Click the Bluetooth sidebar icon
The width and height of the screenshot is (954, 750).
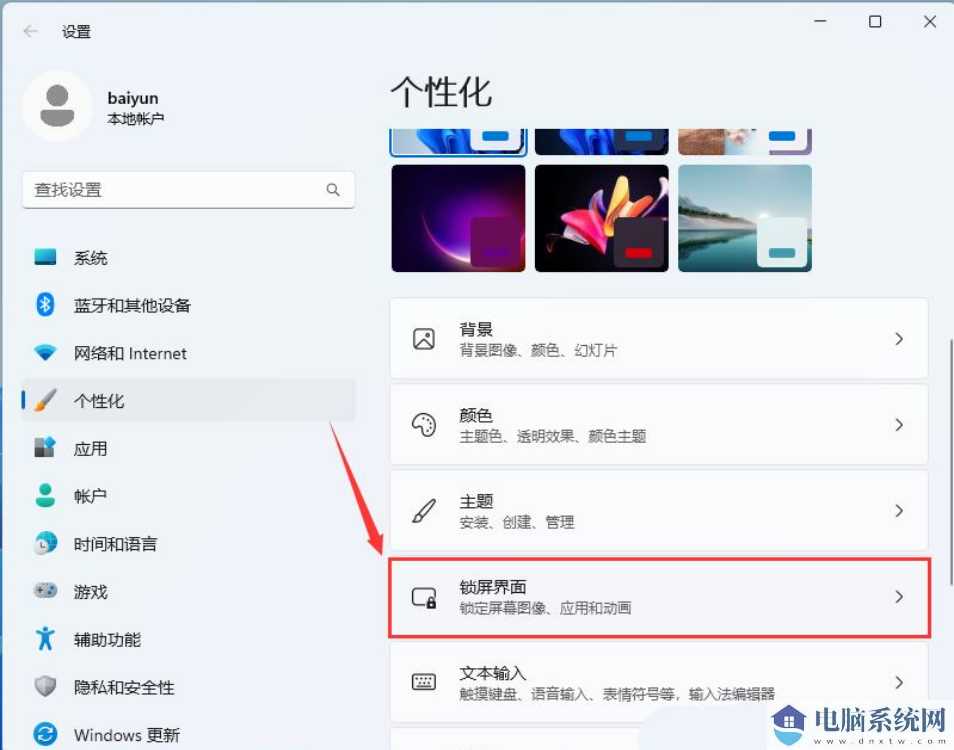click(45, 305)
